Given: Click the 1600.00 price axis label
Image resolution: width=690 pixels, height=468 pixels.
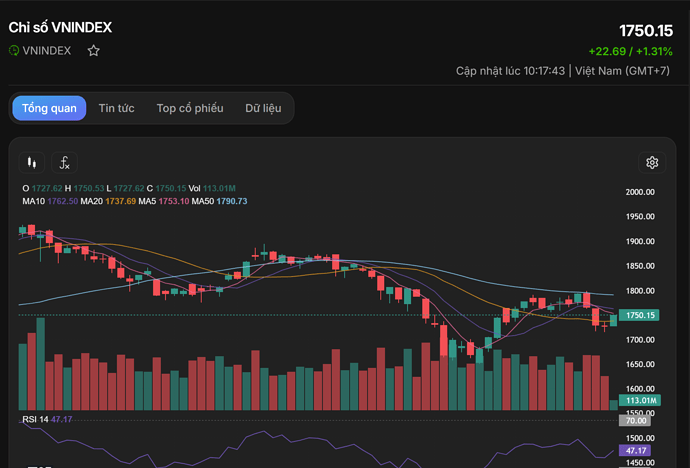Looking at the screenshot, I should tap(640, 389).
